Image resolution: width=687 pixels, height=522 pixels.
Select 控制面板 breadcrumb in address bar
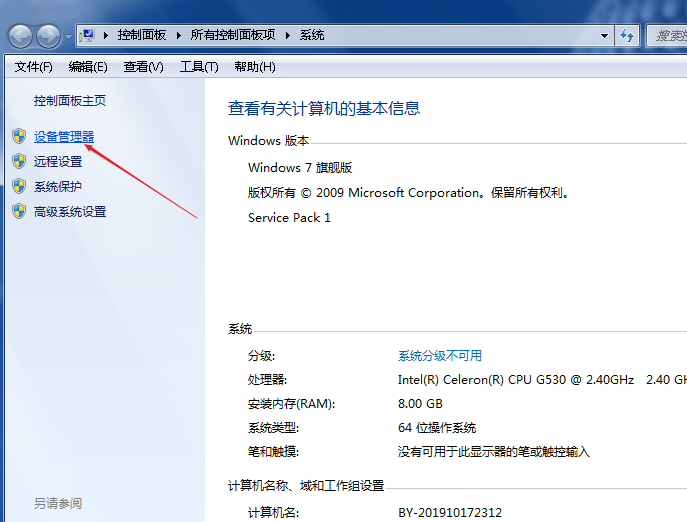pyautogui.click(x=142, y=35)
